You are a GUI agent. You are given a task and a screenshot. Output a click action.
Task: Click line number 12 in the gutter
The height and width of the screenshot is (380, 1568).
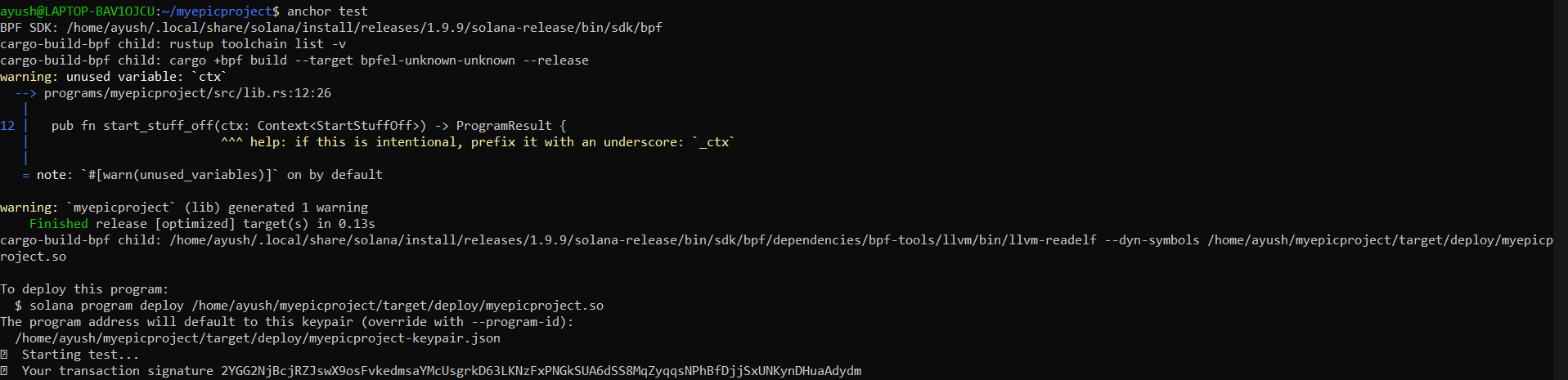coord(7,126)
